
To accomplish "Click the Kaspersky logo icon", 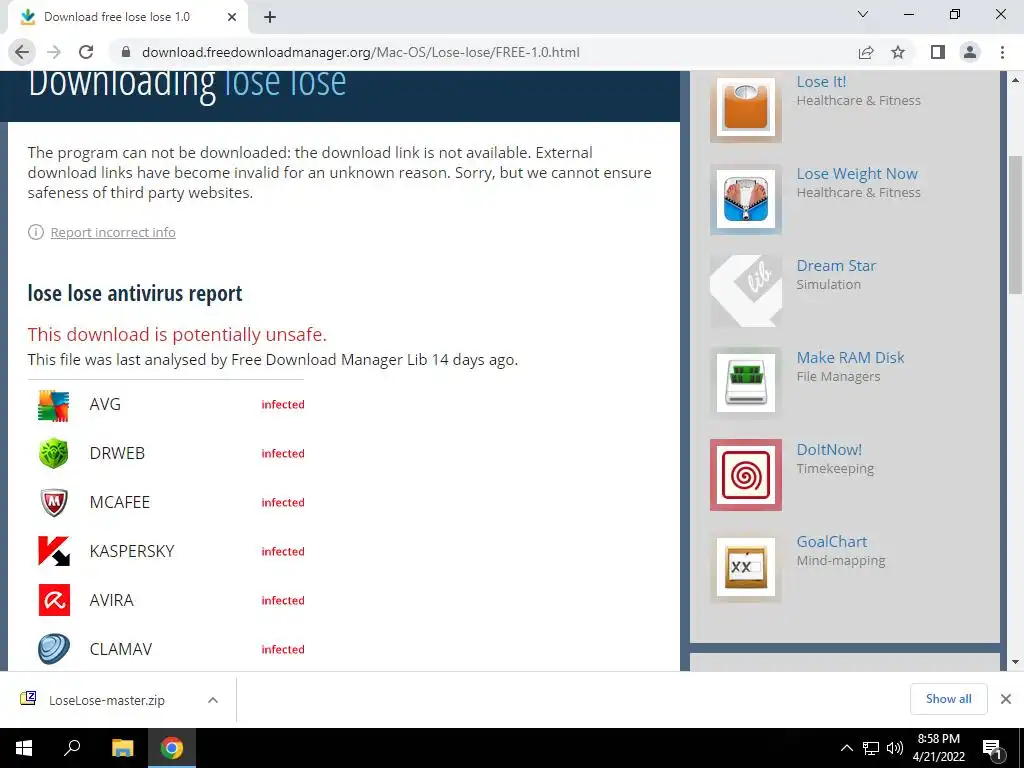I will [54, 551].
